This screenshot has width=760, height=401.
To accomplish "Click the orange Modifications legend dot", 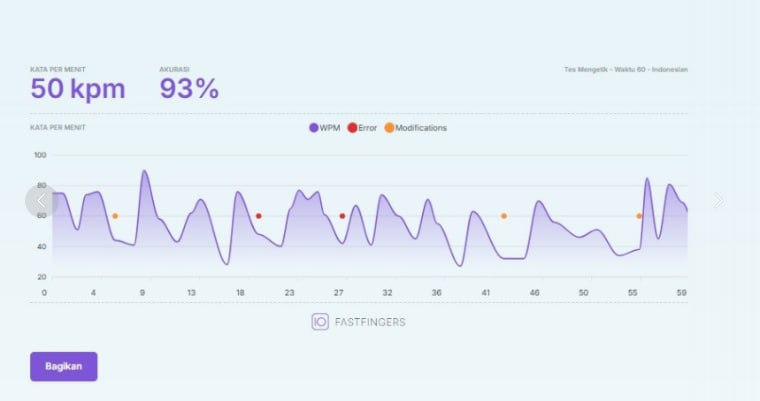I will (x=389, y=128).
